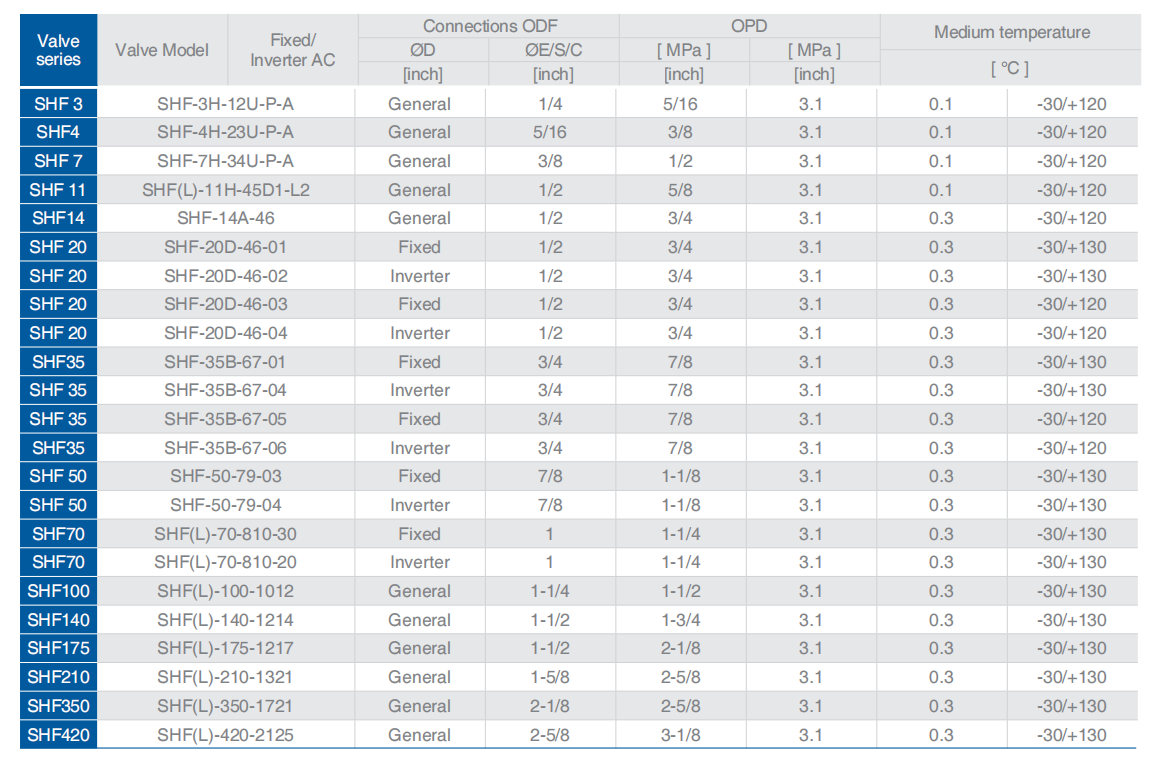
Task: Select the "Valve Model" column header
Action: pyautogui.click(x=162, y=50)
